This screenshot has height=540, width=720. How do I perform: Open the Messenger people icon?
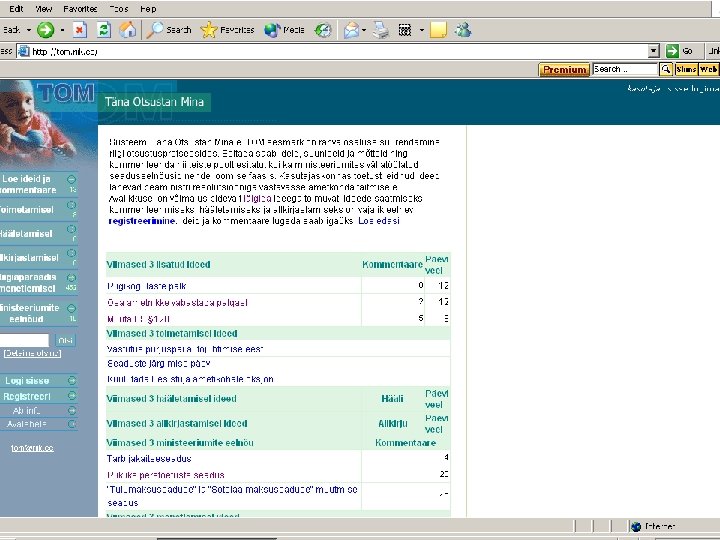463,30
